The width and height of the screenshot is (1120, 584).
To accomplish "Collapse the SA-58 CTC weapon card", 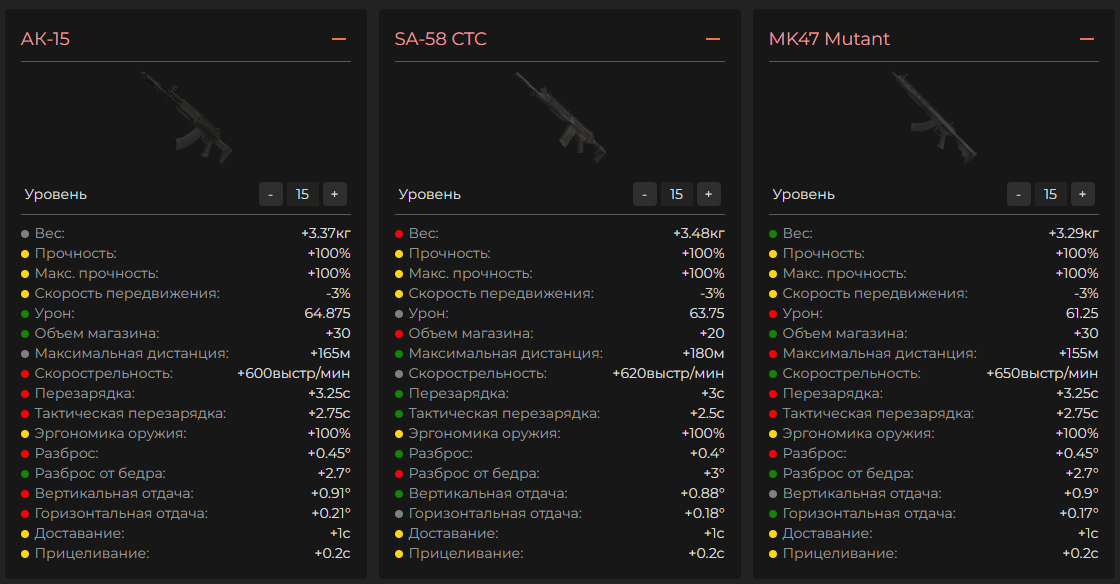I will (713, 39).
